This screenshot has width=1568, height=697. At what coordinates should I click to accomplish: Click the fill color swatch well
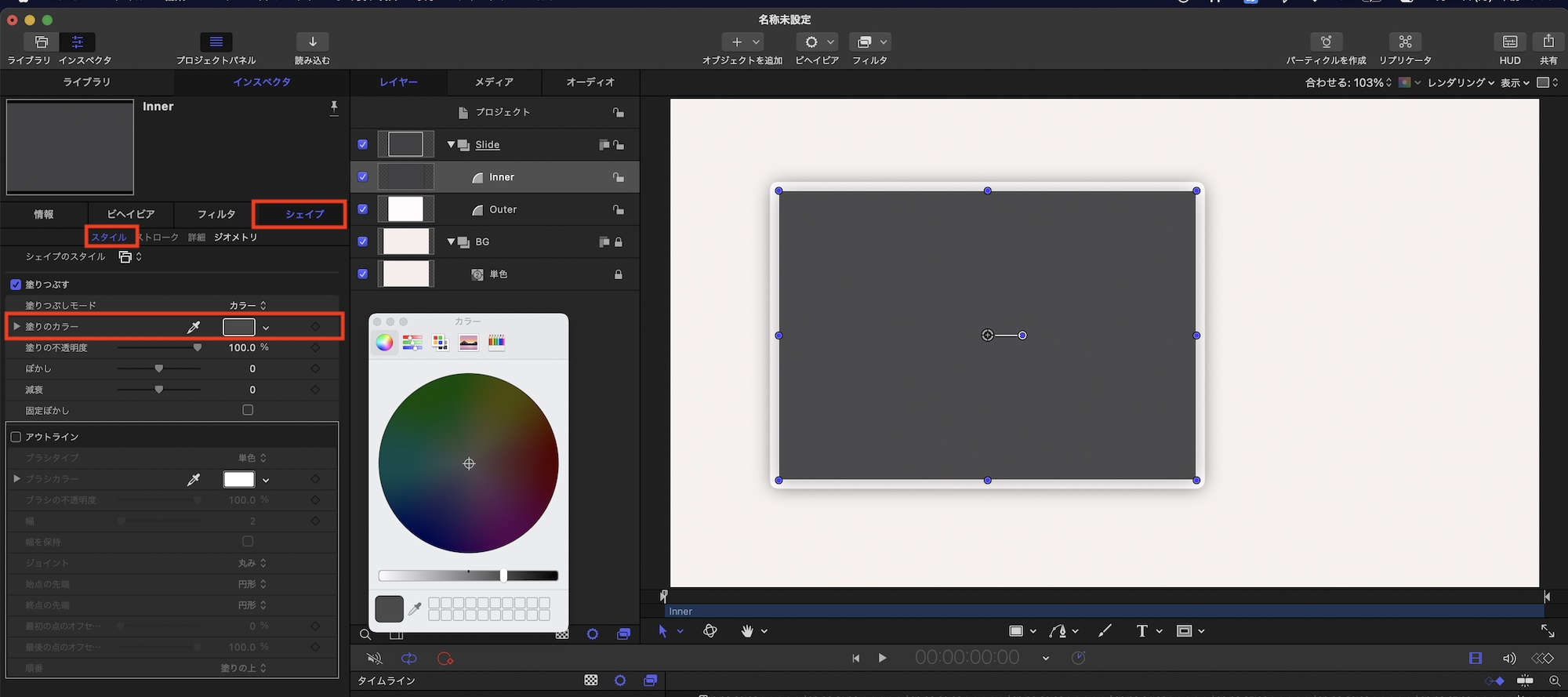(x=238, y=327)
